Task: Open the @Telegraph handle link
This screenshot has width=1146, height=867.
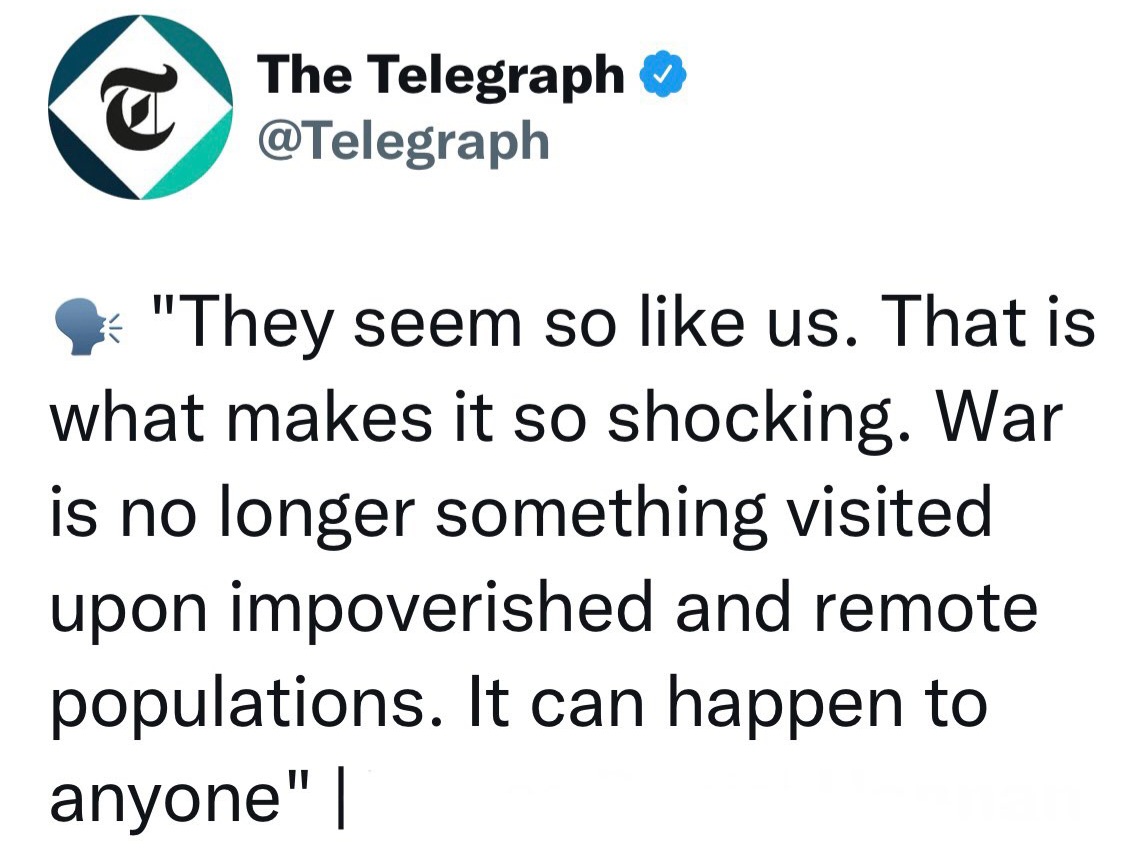Action: pyautogui.click(x=403, y=141)
